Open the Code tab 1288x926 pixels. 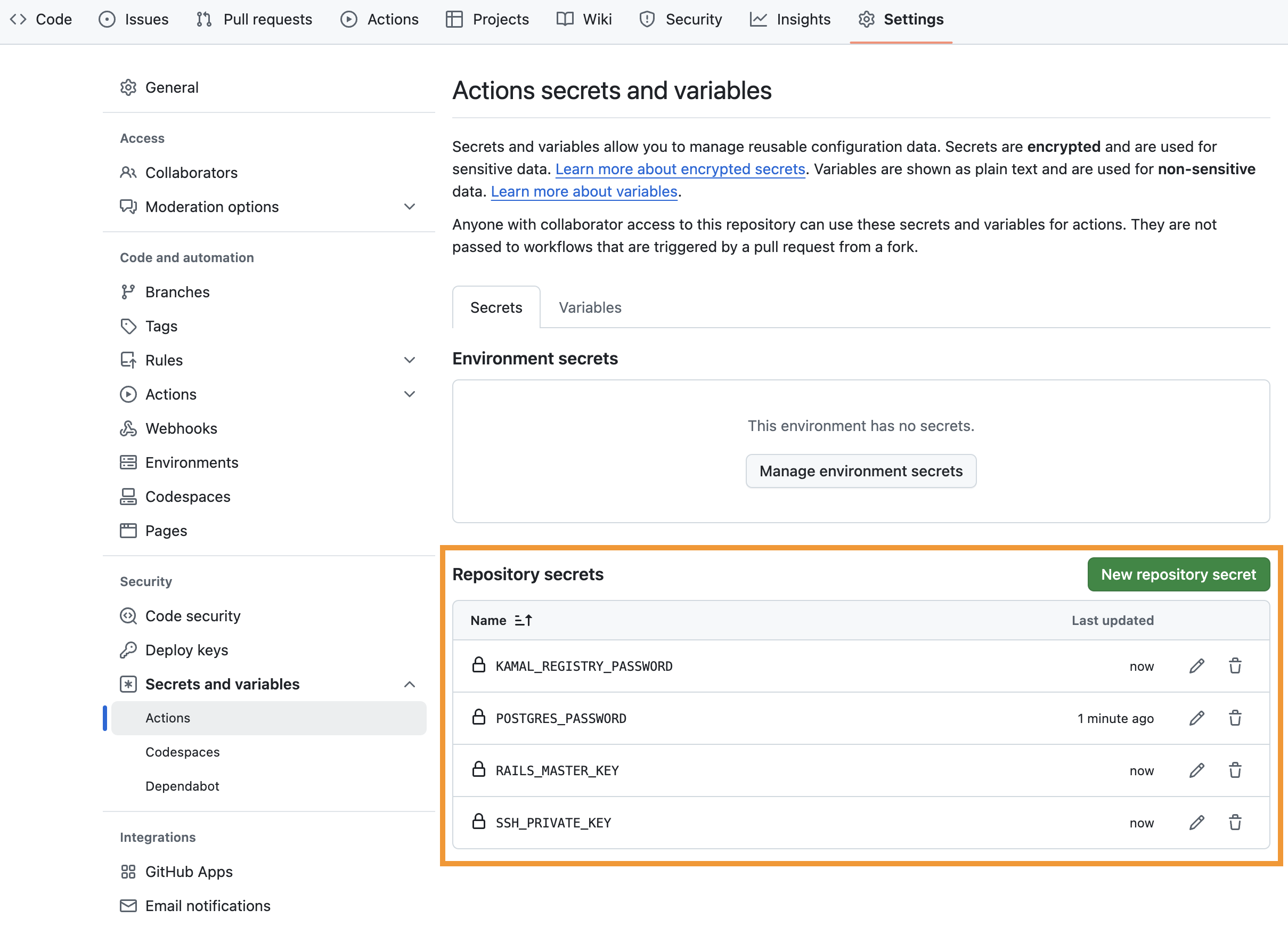click(41, 19)
